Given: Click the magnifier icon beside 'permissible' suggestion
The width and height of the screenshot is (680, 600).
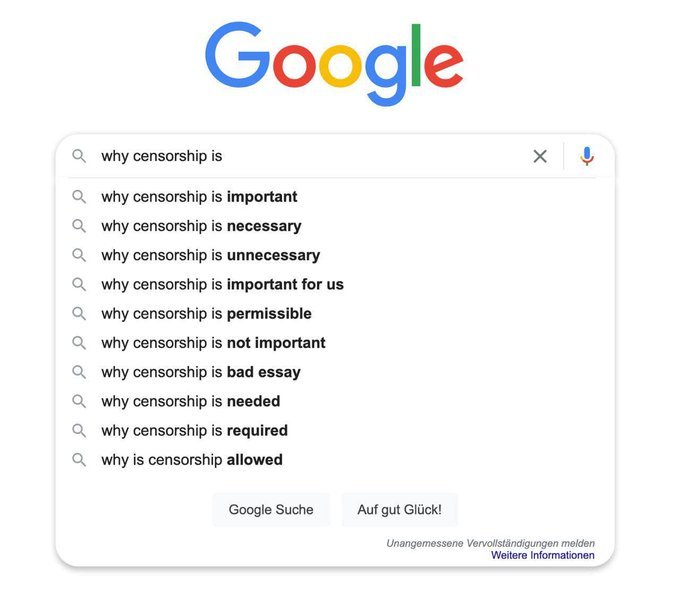Looking at the screenshot, I should (x=79, y=313).
